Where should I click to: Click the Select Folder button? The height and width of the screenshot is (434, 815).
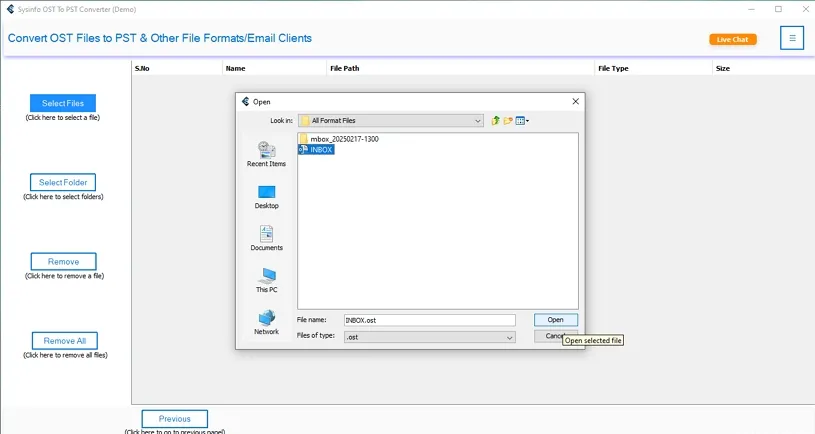point(63,182)
